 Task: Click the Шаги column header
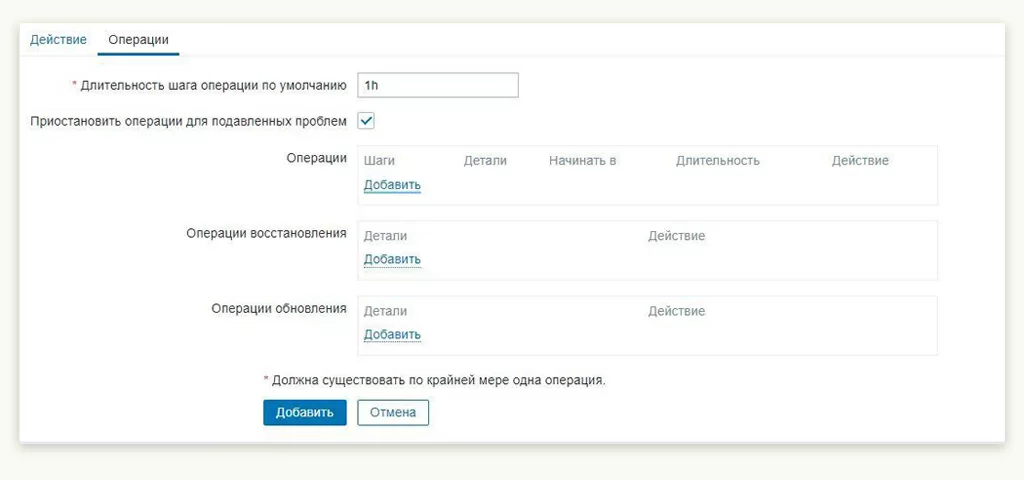coord(380,160)
